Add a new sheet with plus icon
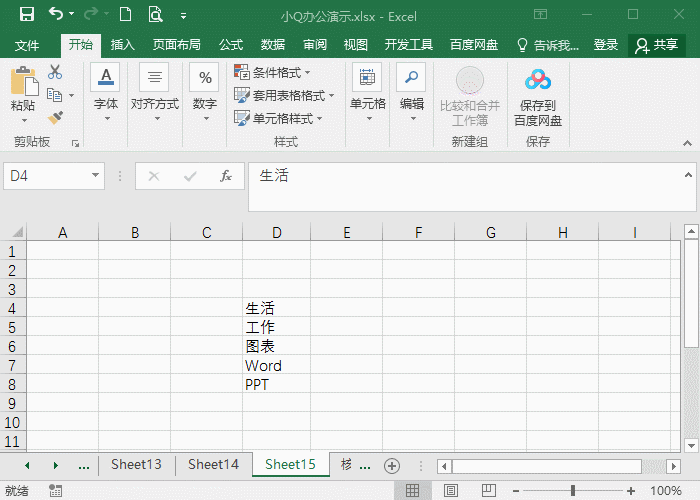 (x=392, y=465)
